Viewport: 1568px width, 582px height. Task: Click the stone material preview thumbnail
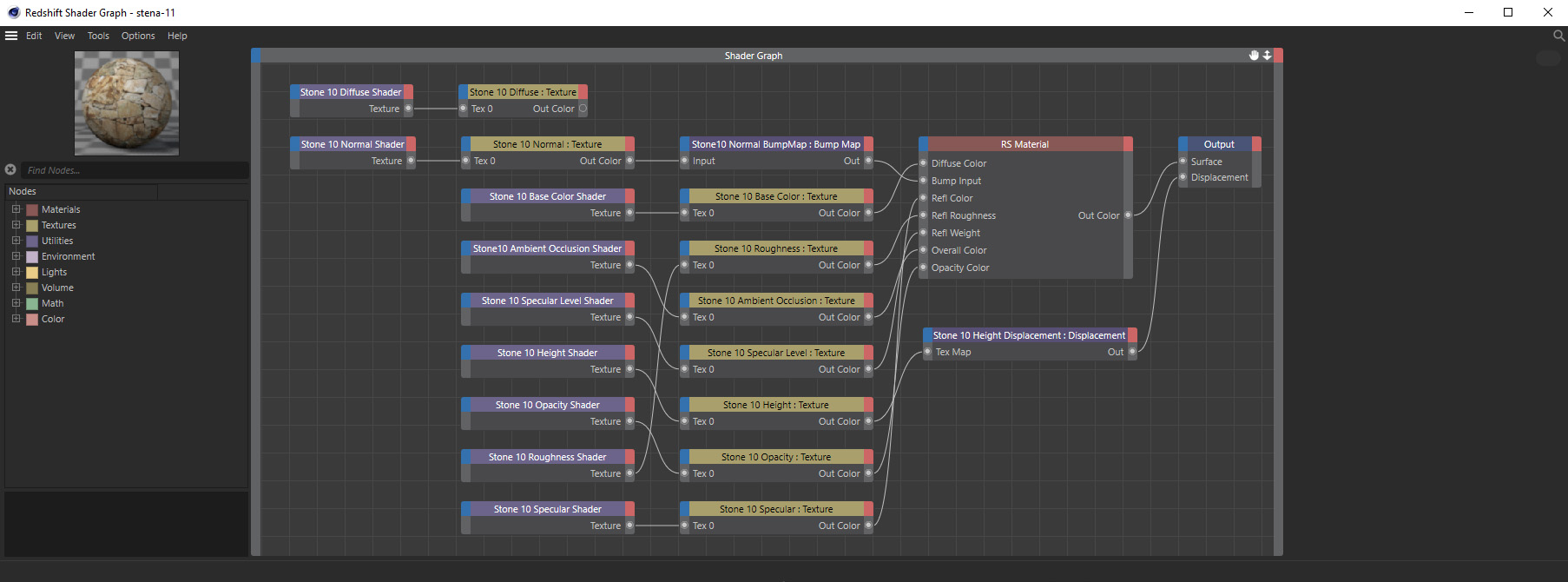127,103
